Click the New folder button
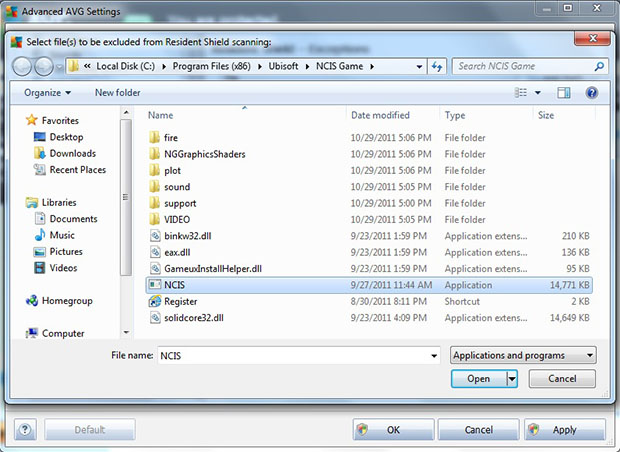Image resolution: width=620 pixels, height=452 pixels. click(117, 93)
